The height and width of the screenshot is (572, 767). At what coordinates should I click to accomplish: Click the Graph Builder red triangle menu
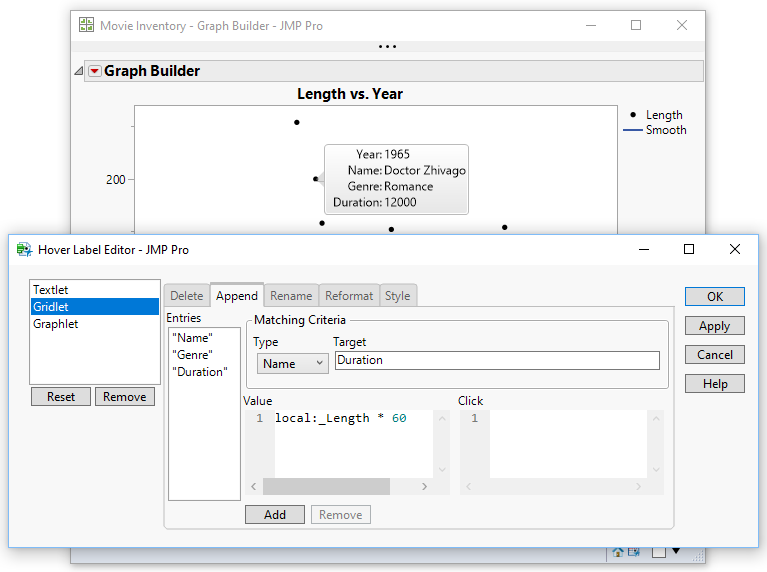(x=95, y=71)
